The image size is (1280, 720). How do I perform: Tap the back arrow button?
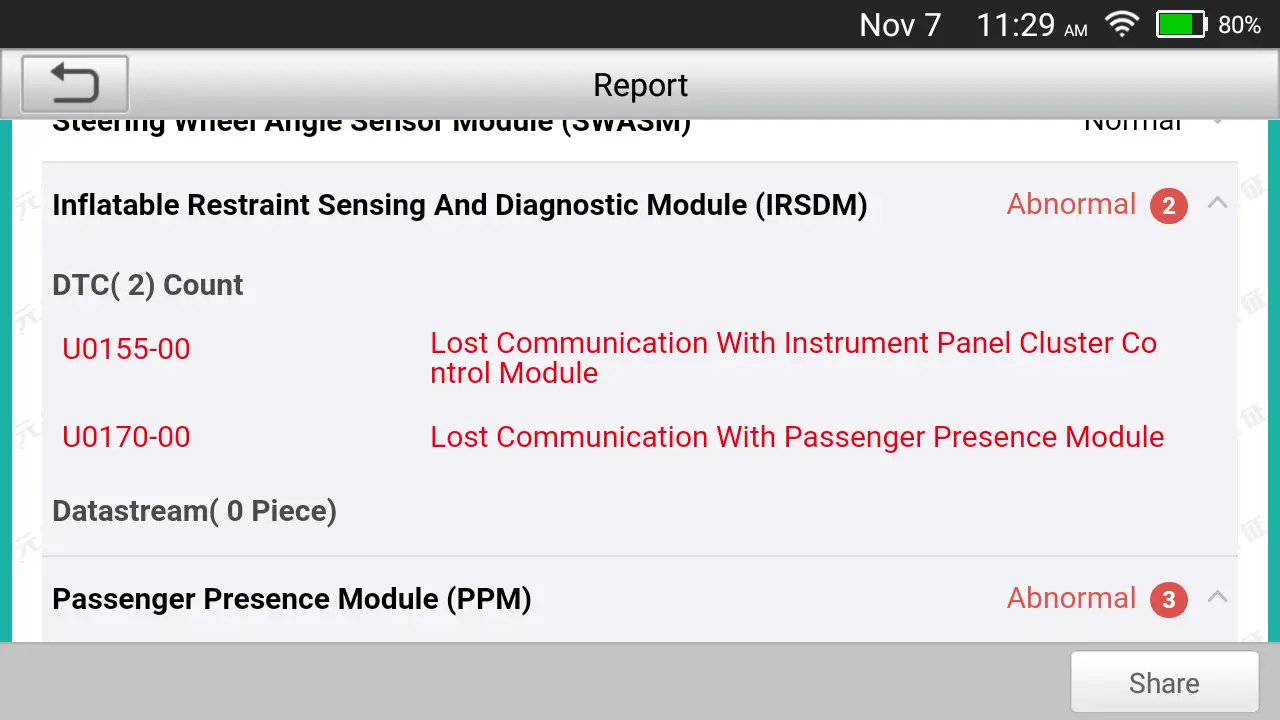click(75, 84)
